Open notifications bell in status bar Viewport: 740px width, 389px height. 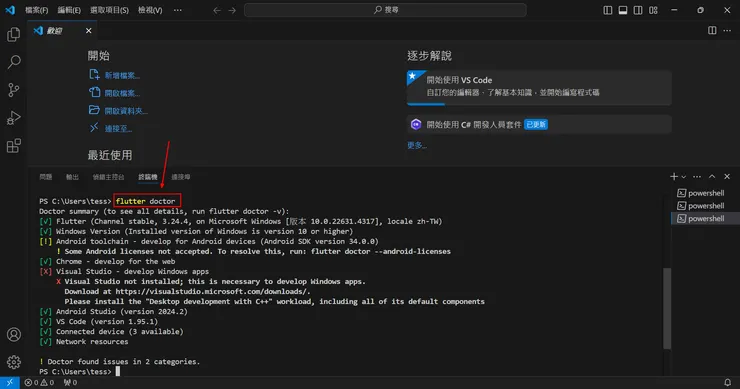727,383
